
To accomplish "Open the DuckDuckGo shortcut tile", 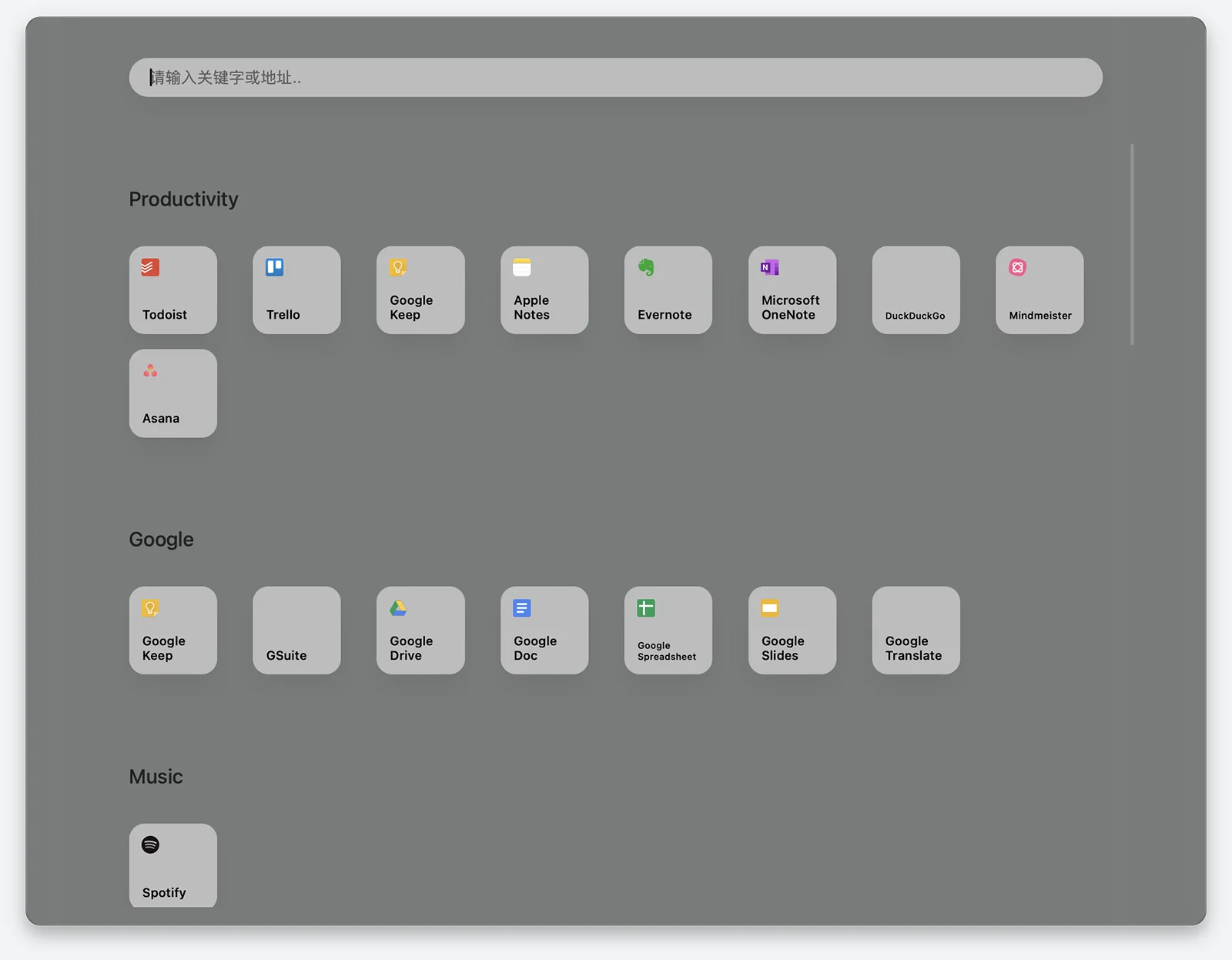I will click(x=916, y=290).
